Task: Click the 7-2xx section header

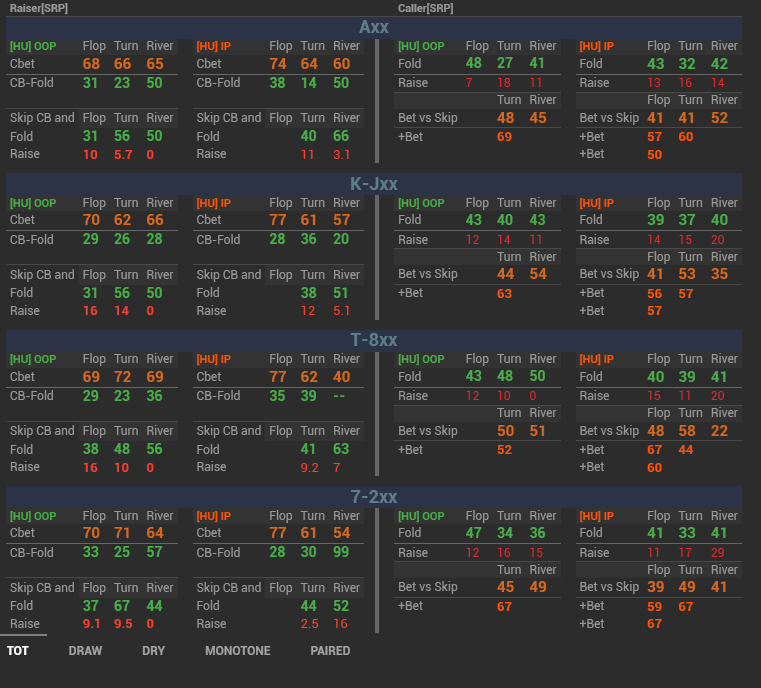Action: [x=374, y=497]
